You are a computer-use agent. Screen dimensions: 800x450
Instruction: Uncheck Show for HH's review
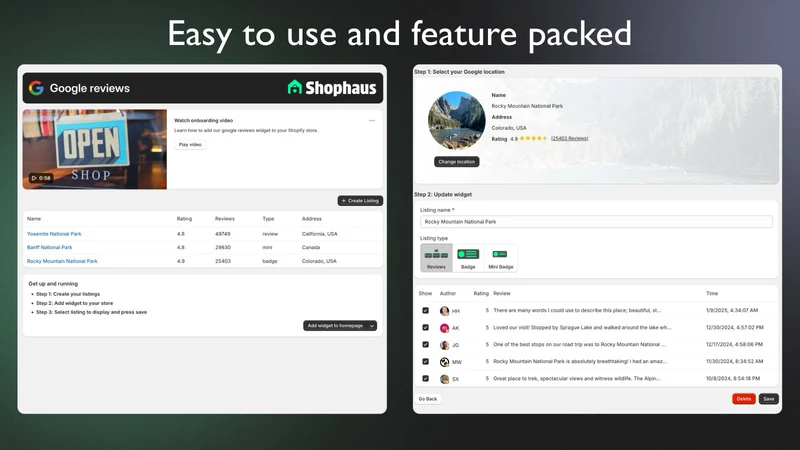pyautogui.click(x=426, y=310)
